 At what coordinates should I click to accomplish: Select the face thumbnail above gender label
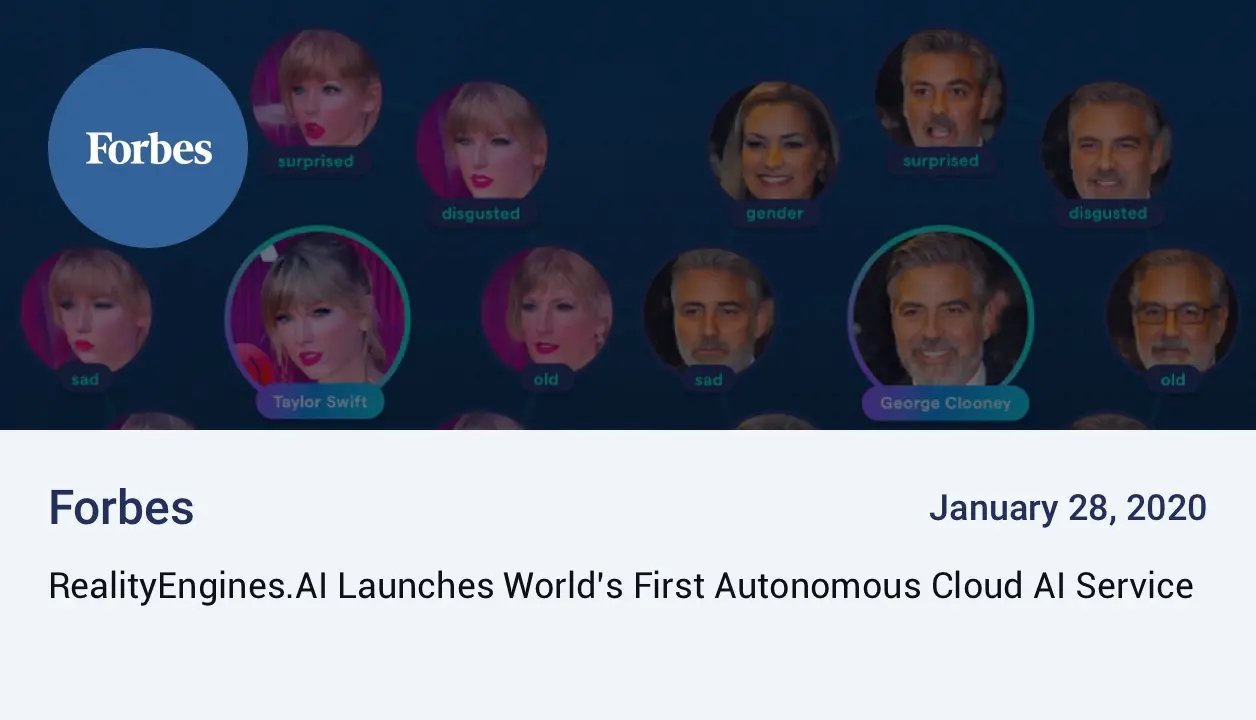pyautogui.click(x=774, y=143)
